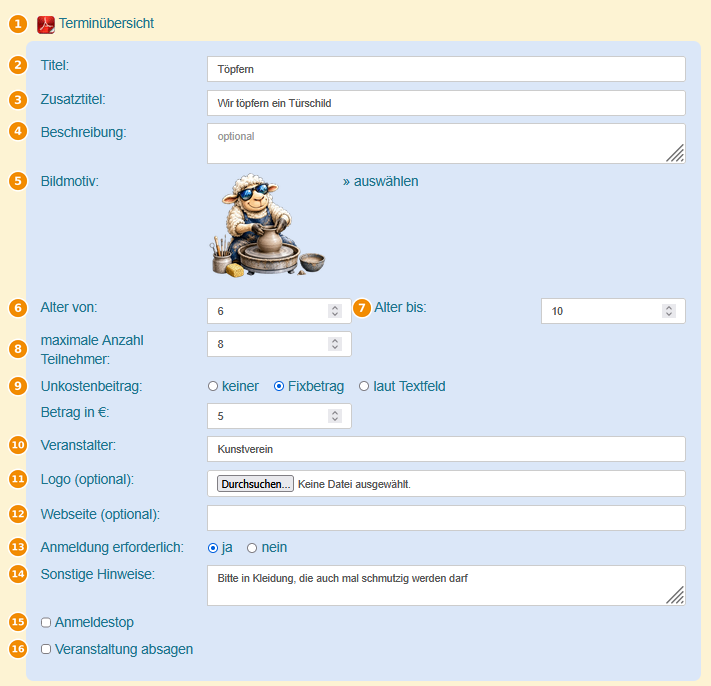Select the Fixbetrag radio option
The height and width of the screenshot is (686, 711).
tap(279, 386)
